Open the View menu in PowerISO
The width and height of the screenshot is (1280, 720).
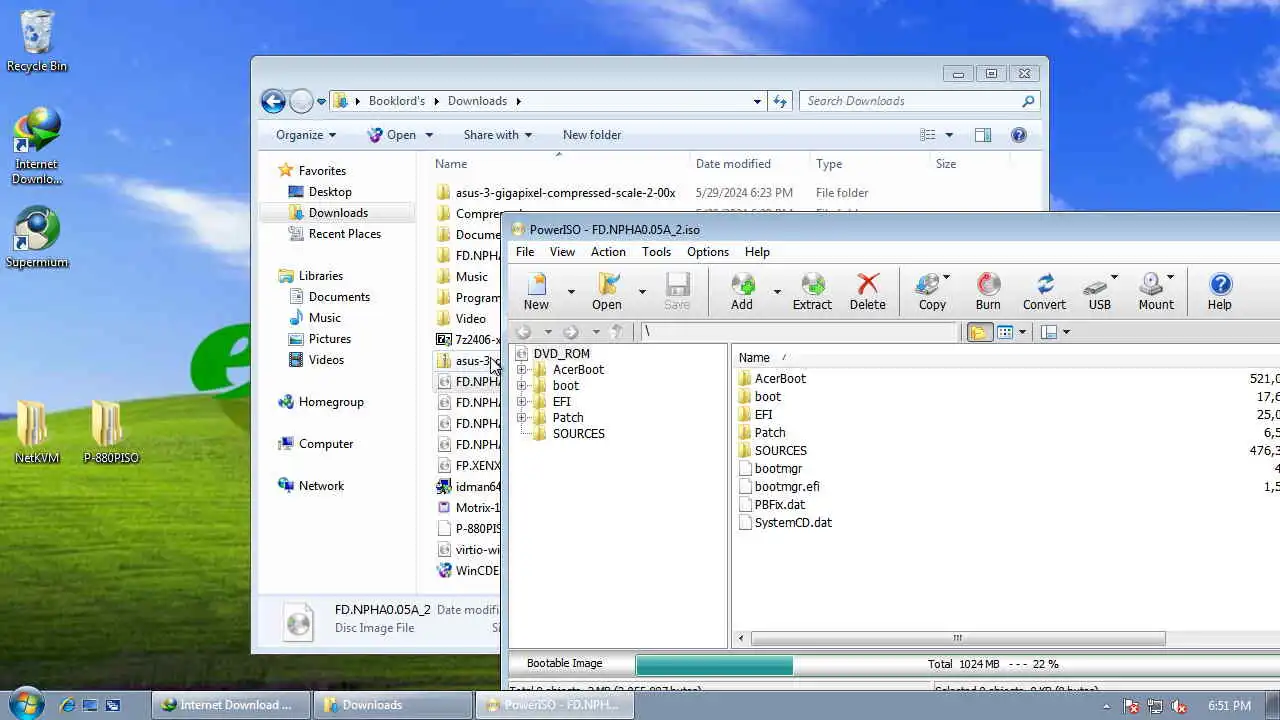(562, 252)
